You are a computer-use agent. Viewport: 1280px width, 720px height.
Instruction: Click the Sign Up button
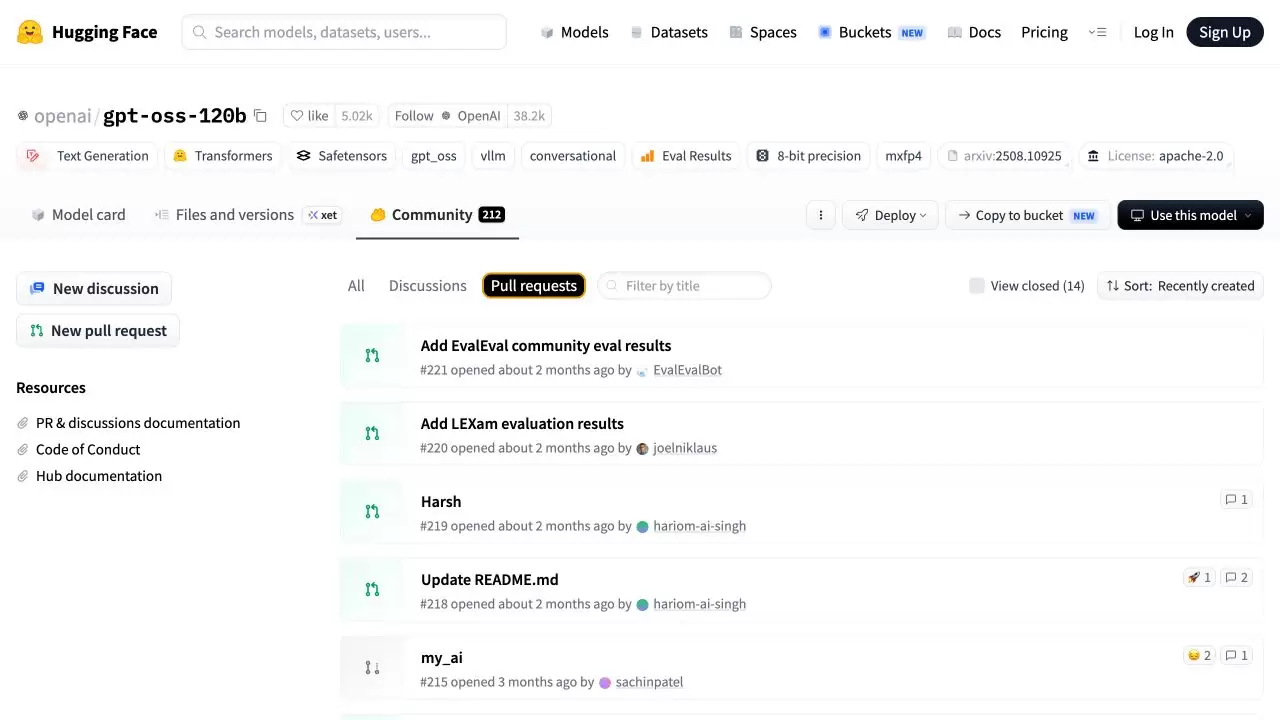(x=1225, y=32)
